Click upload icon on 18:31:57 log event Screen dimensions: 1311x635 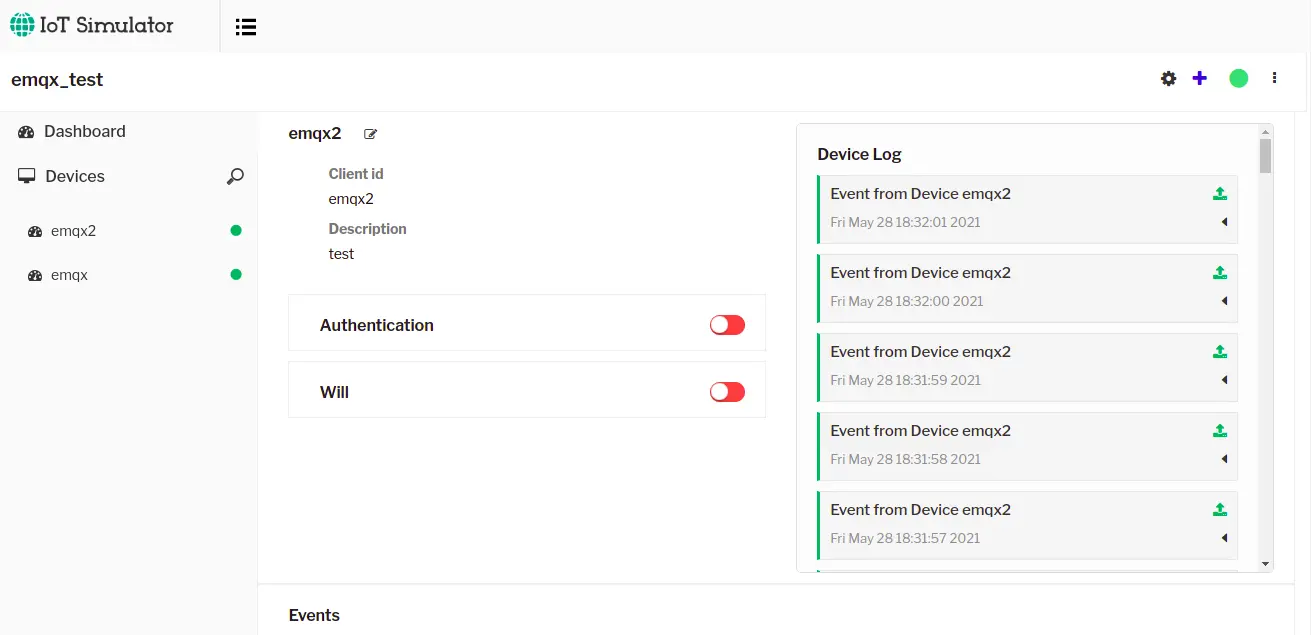point(1220,510)
